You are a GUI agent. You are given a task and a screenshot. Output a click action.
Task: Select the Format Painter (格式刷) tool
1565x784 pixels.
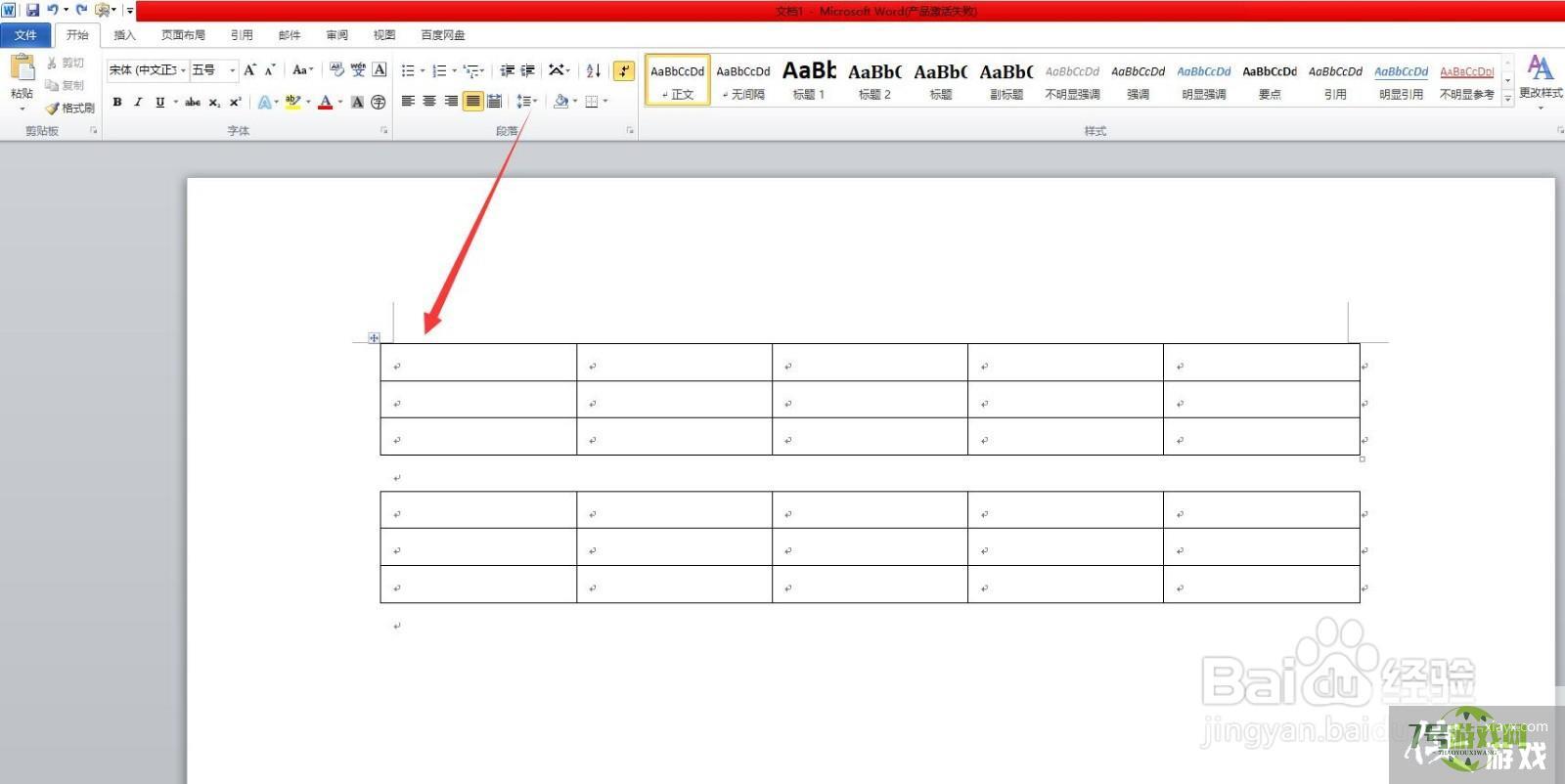(70, 108)
